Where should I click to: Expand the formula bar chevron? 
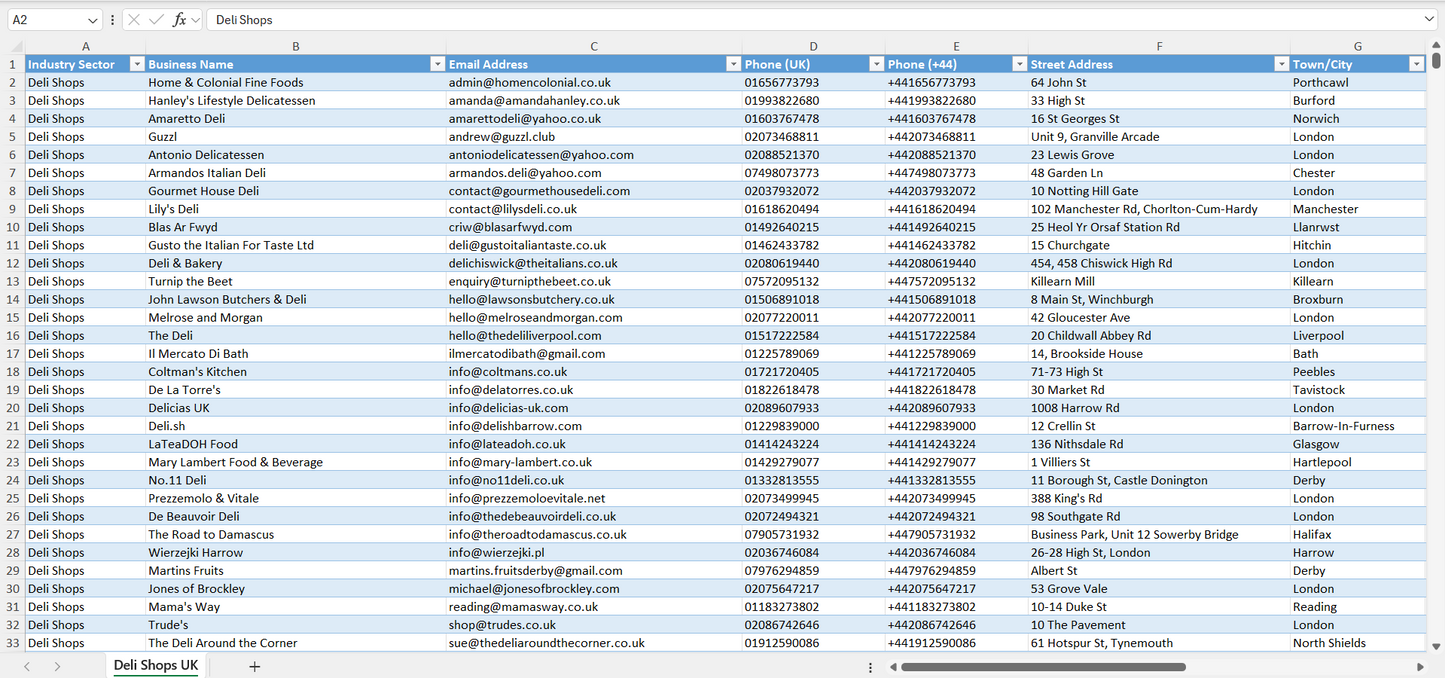pos(1429,19)
